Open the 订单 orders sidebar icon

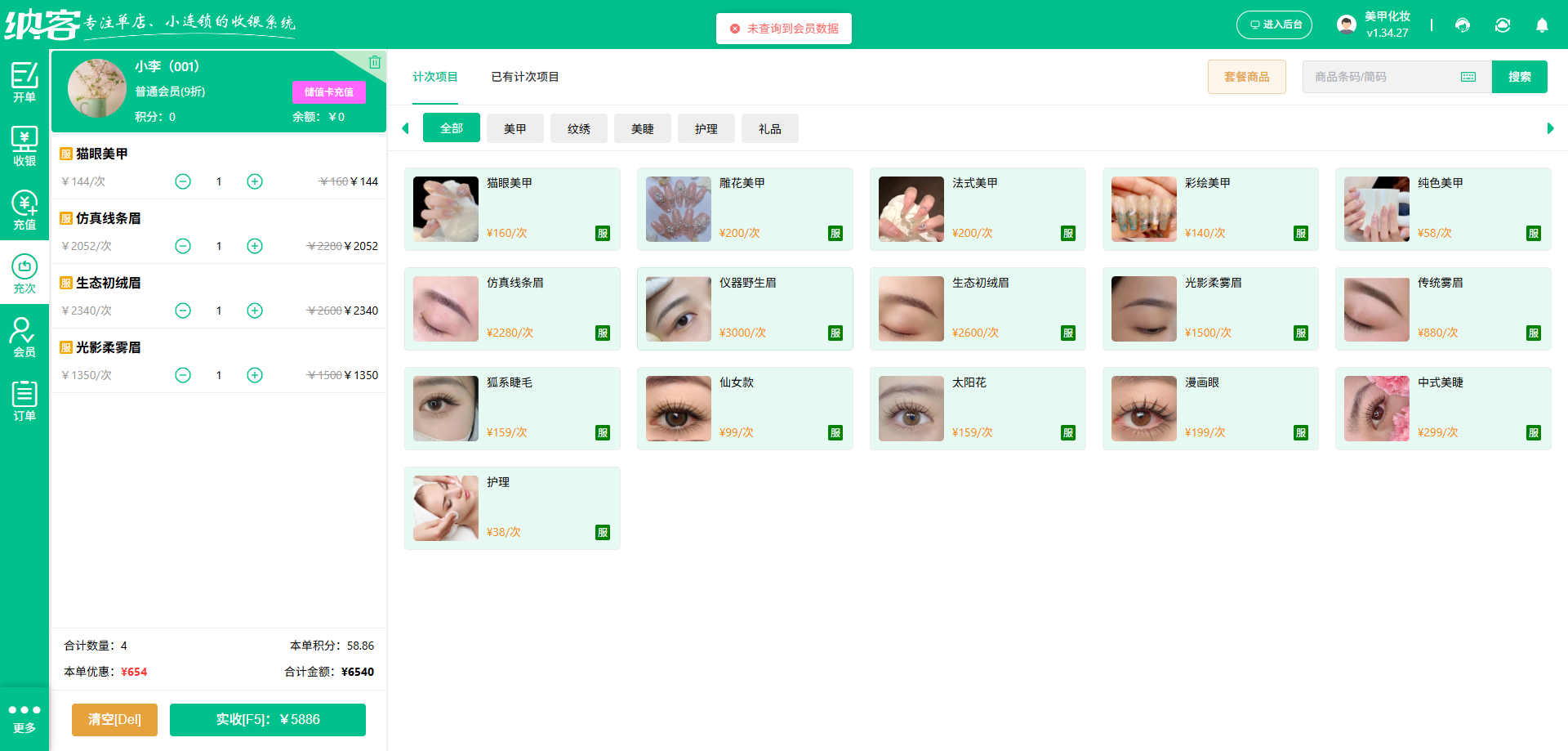click(x=24, y=399)
